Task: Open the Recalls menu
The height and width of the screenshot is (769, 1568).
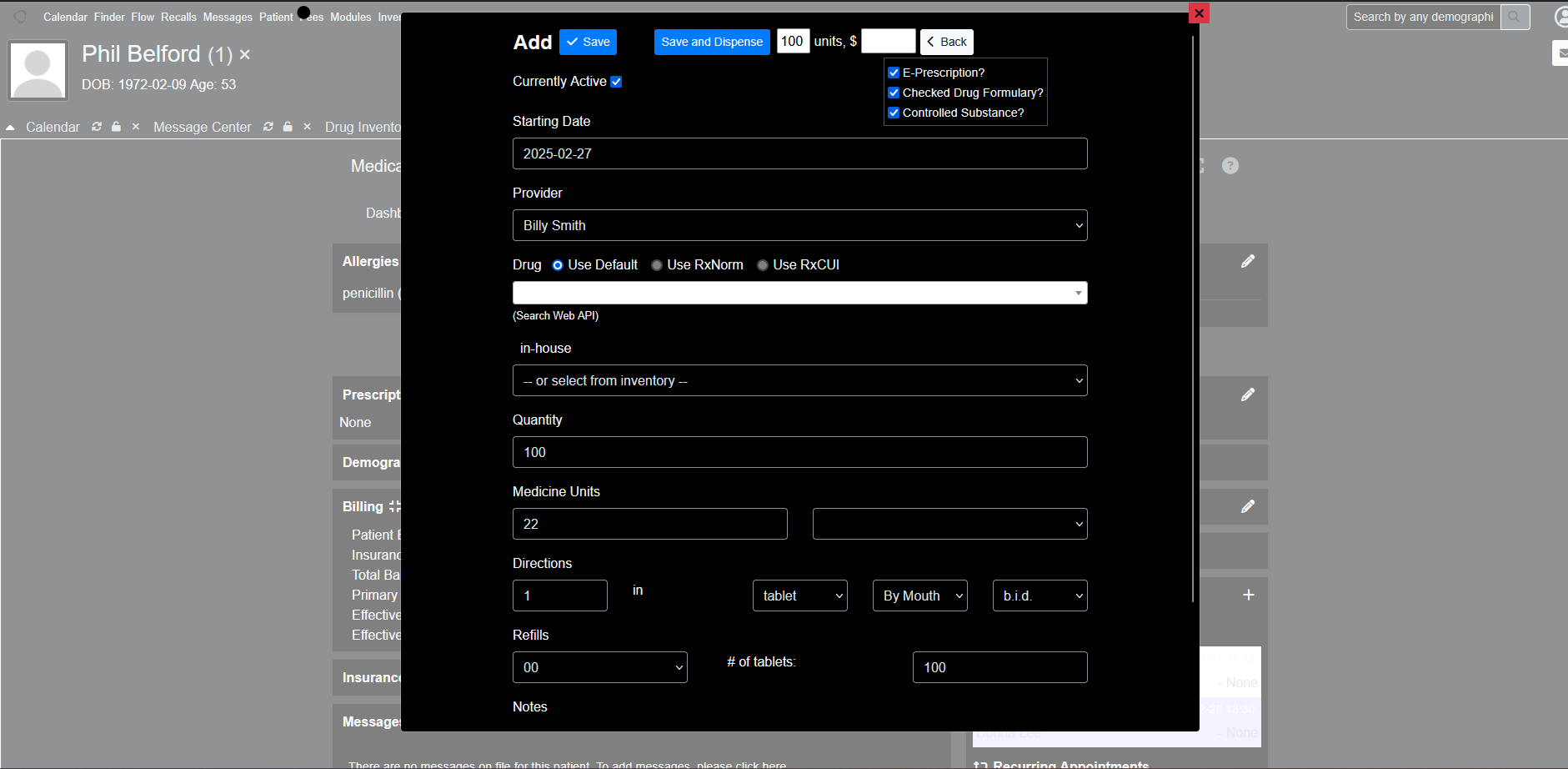Action: [x=178, y=17]
